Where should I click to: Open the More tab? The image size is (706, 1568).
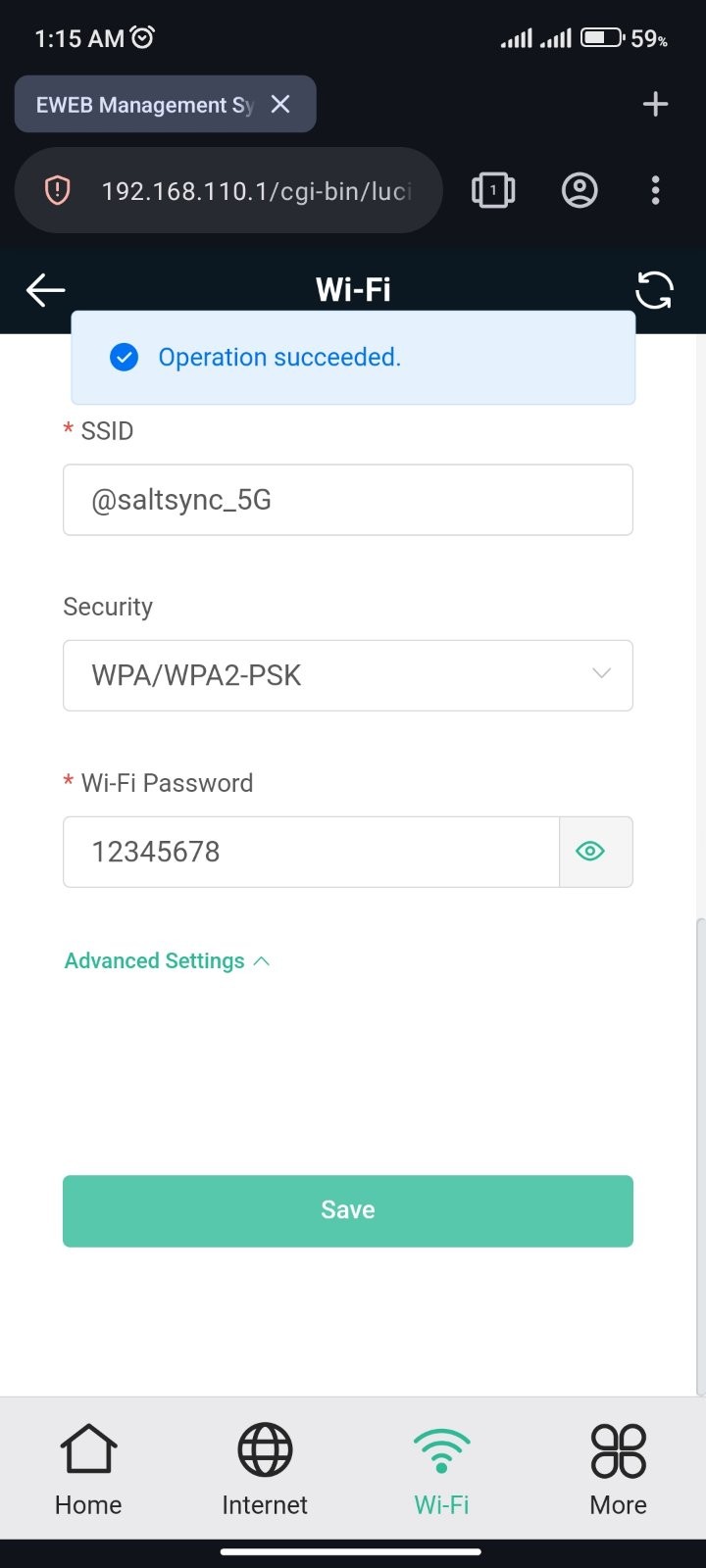618,1469
